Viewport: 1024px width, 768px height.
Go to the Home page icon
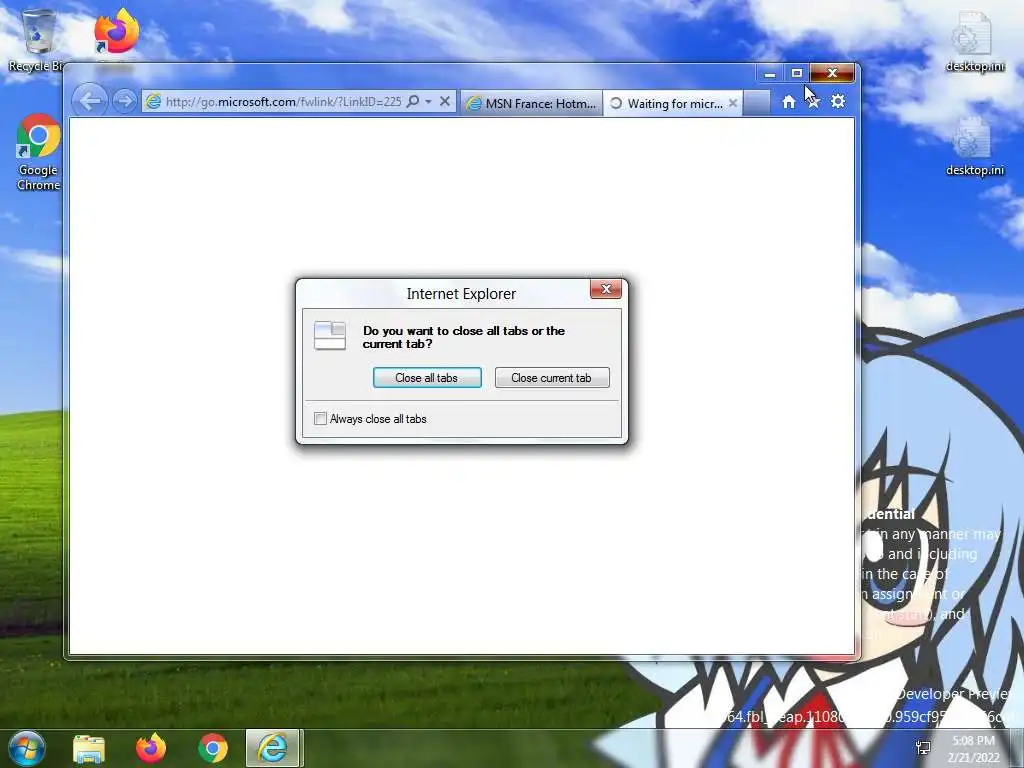[x=789, y=102]
